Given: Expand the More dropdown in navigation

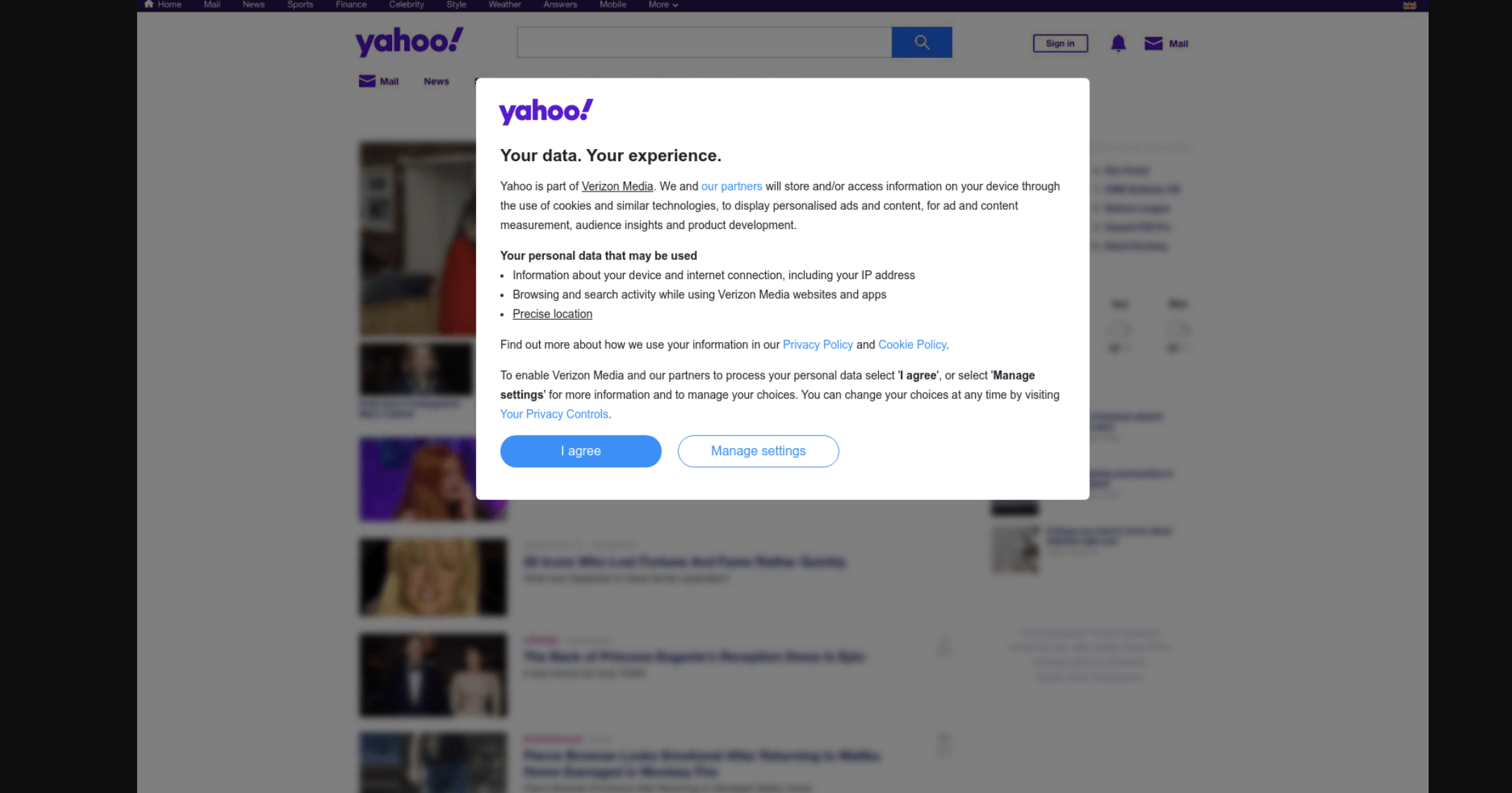Looking at the screenshot, I should click(x=661, y=5).
